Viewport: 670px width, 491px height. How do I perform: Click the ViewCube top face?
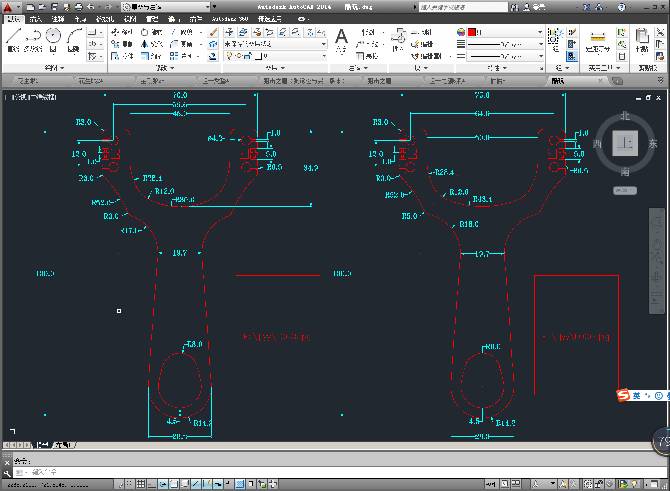pyautogui.click(x=625, y=143)
